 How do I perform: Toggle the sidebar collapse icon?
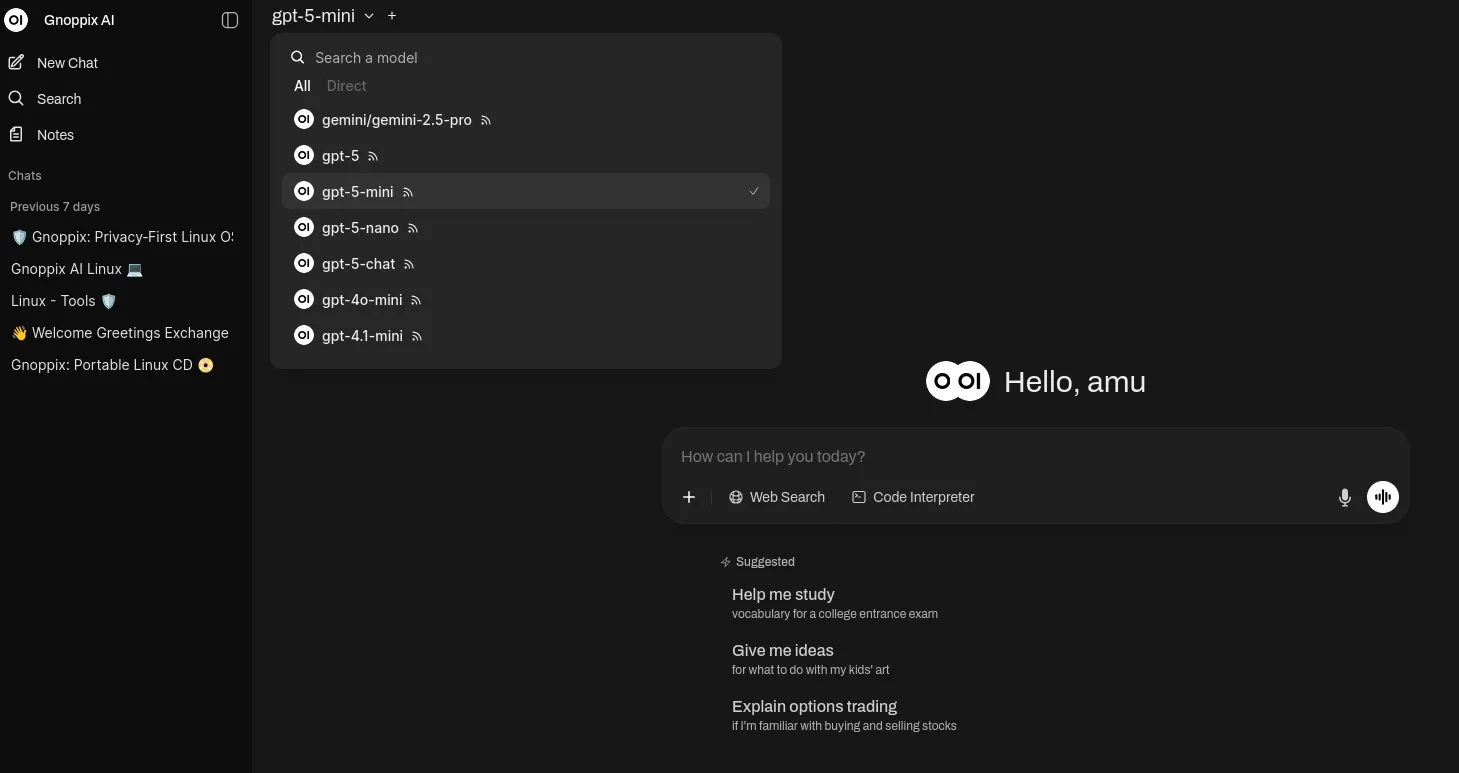click(230, 20)
